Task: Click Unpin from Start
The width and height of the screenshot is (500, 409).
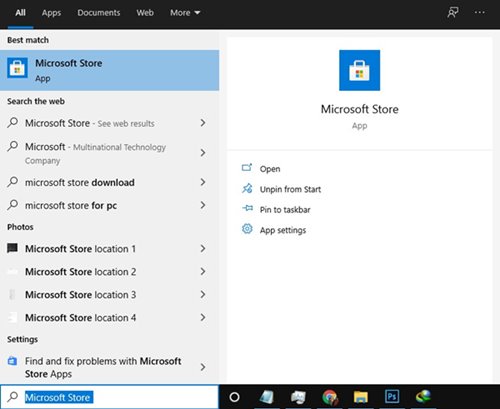Action: click(290, 189)
